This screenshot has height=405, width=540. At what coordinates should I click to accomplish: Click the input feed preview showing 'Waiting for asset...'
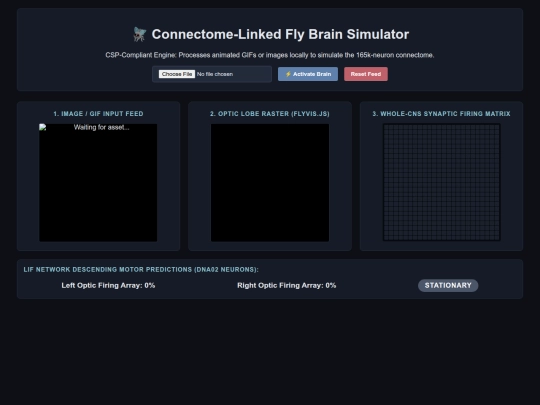click(x=98, y=183)
